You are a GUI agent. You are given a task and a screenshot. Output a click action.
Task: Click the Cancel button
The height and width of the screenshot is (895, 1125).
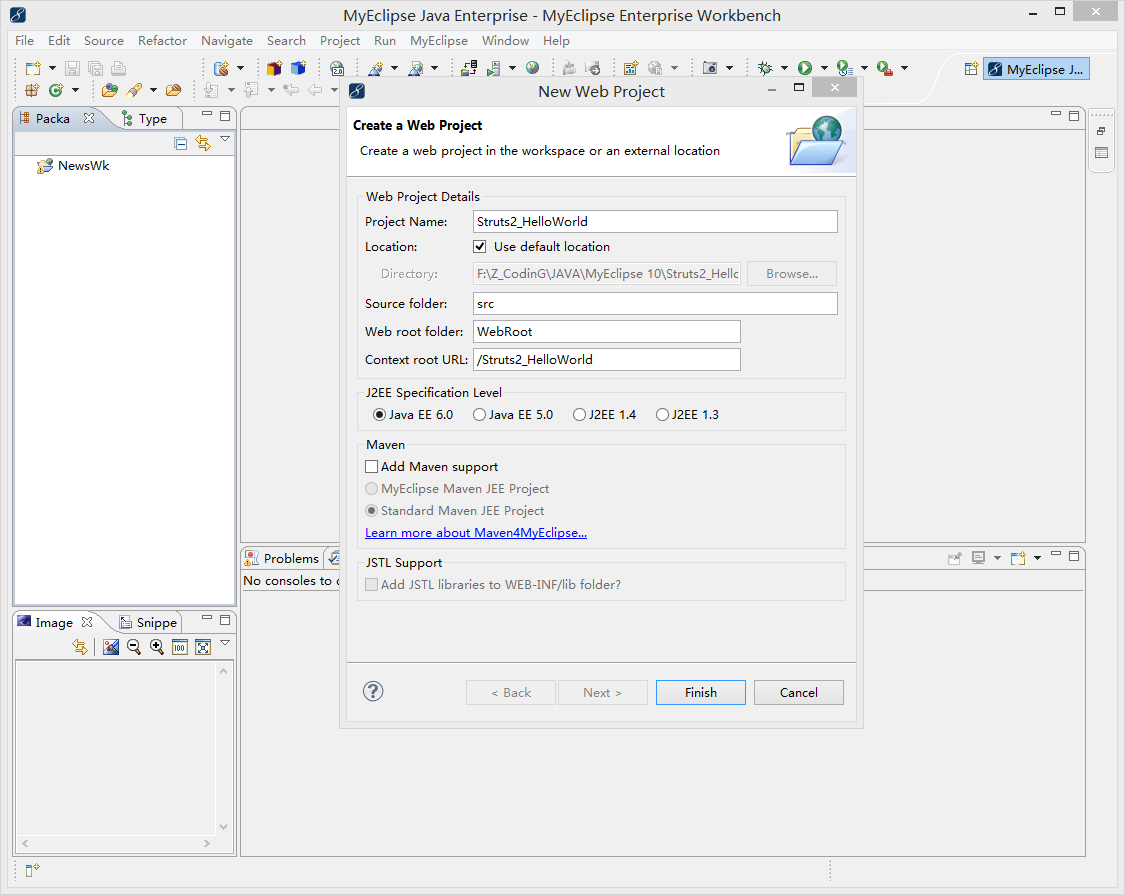pos(799,693)
